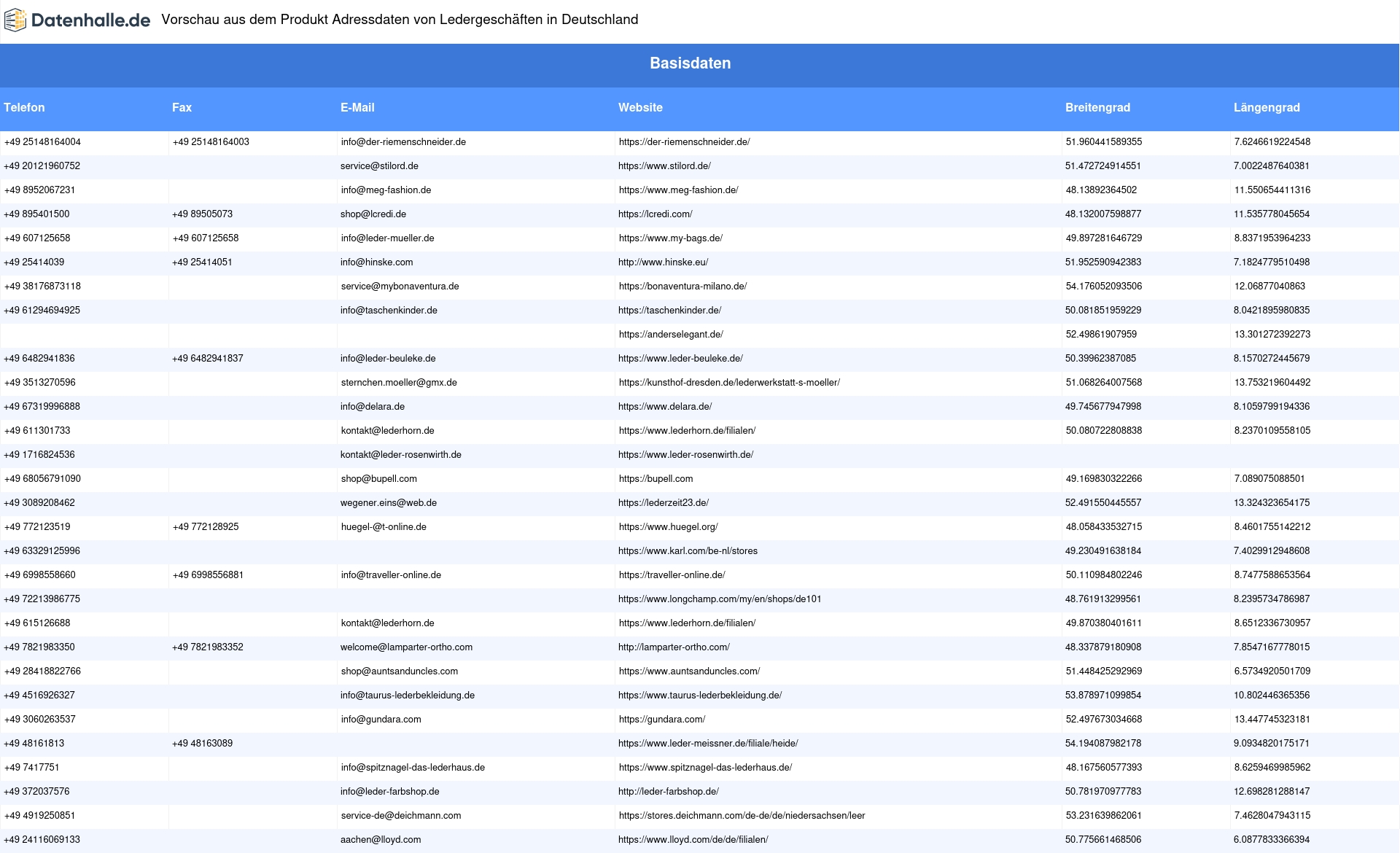1400x853 pixels.
Task: Open website https://www.meg-fashion.de/
Action: [678, 190]
